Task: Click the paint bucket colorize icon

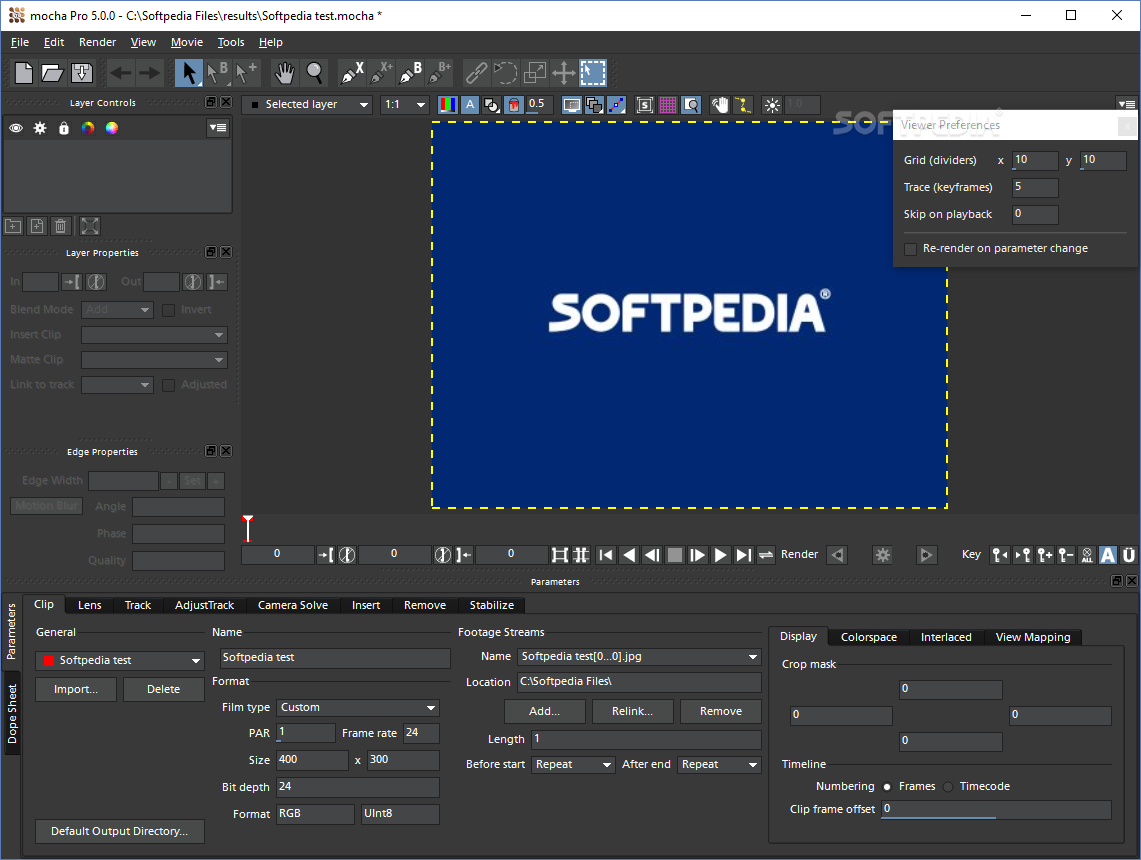Action: click(x=514, y=105)
